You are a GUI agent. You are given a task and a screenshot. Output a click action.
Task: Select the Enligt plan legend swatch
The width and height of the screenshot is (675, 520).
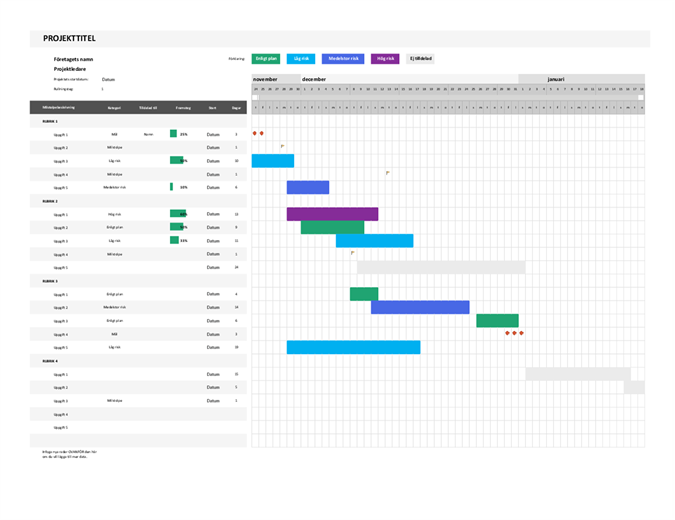[266, 59]
